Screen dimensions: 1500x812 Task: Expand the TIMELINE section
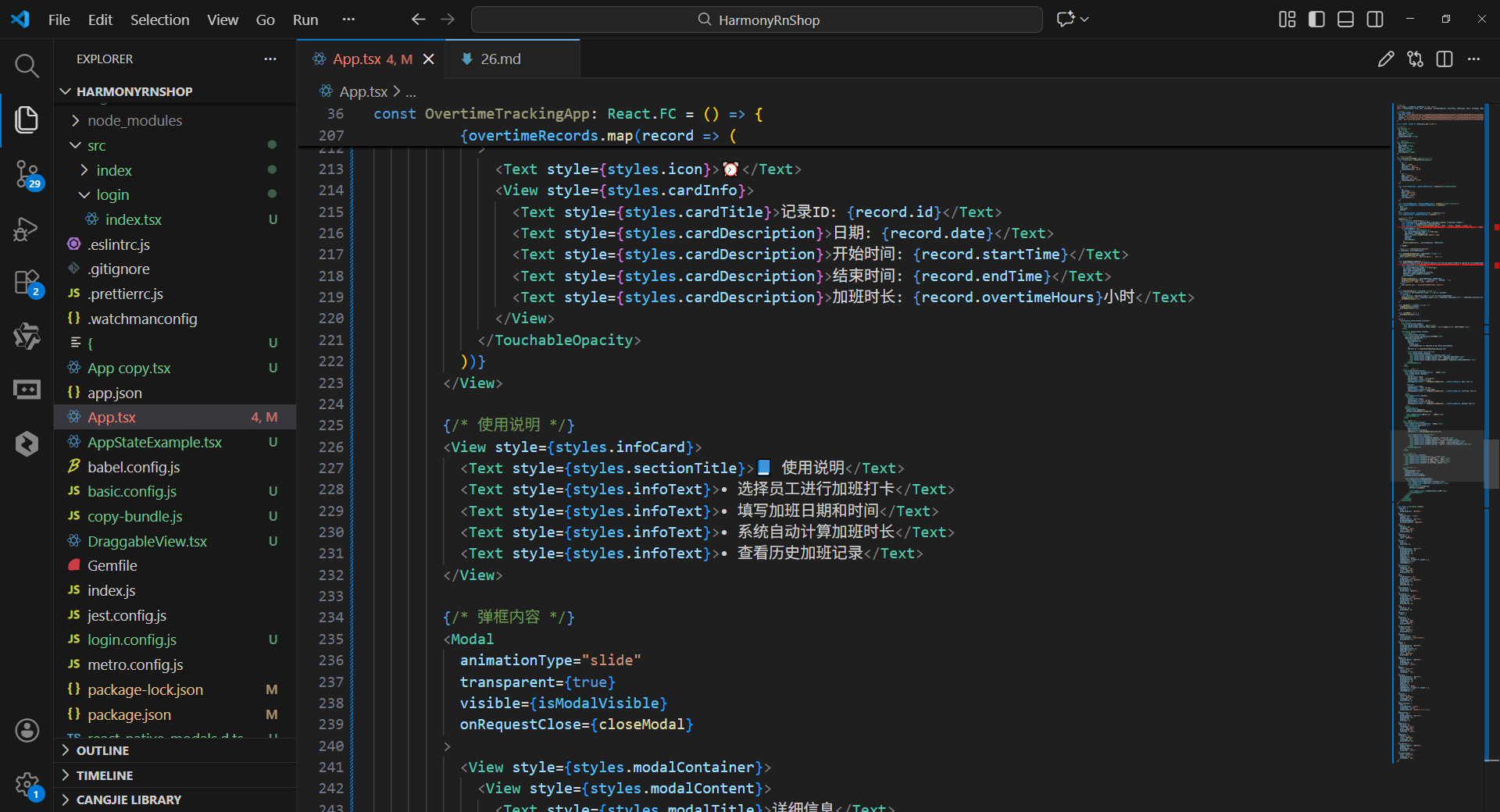click(175, 775)
